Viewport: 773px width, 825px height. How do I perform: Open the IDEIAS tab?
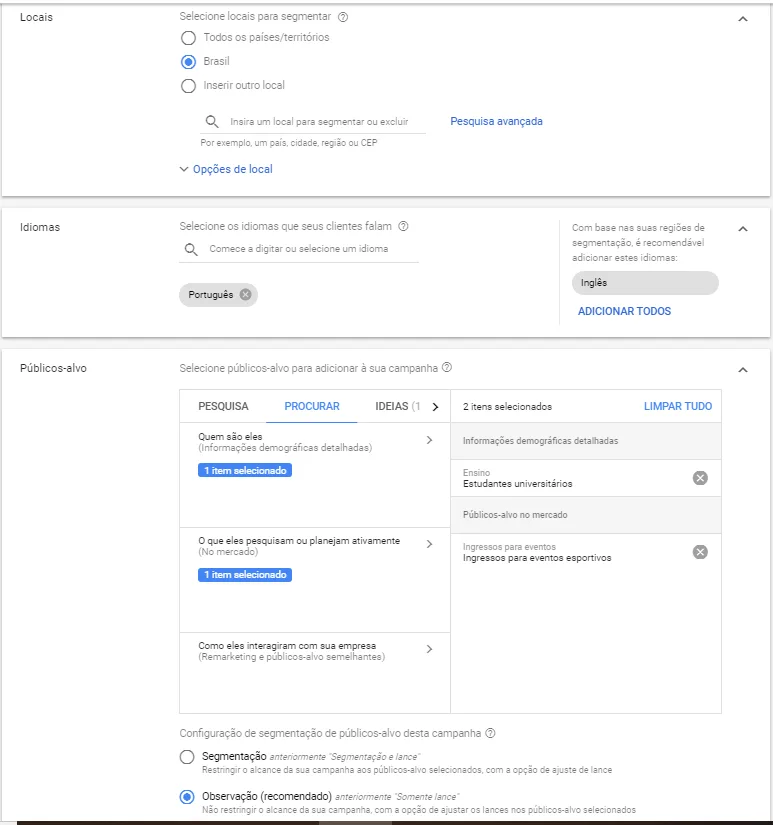pos(397,406)
